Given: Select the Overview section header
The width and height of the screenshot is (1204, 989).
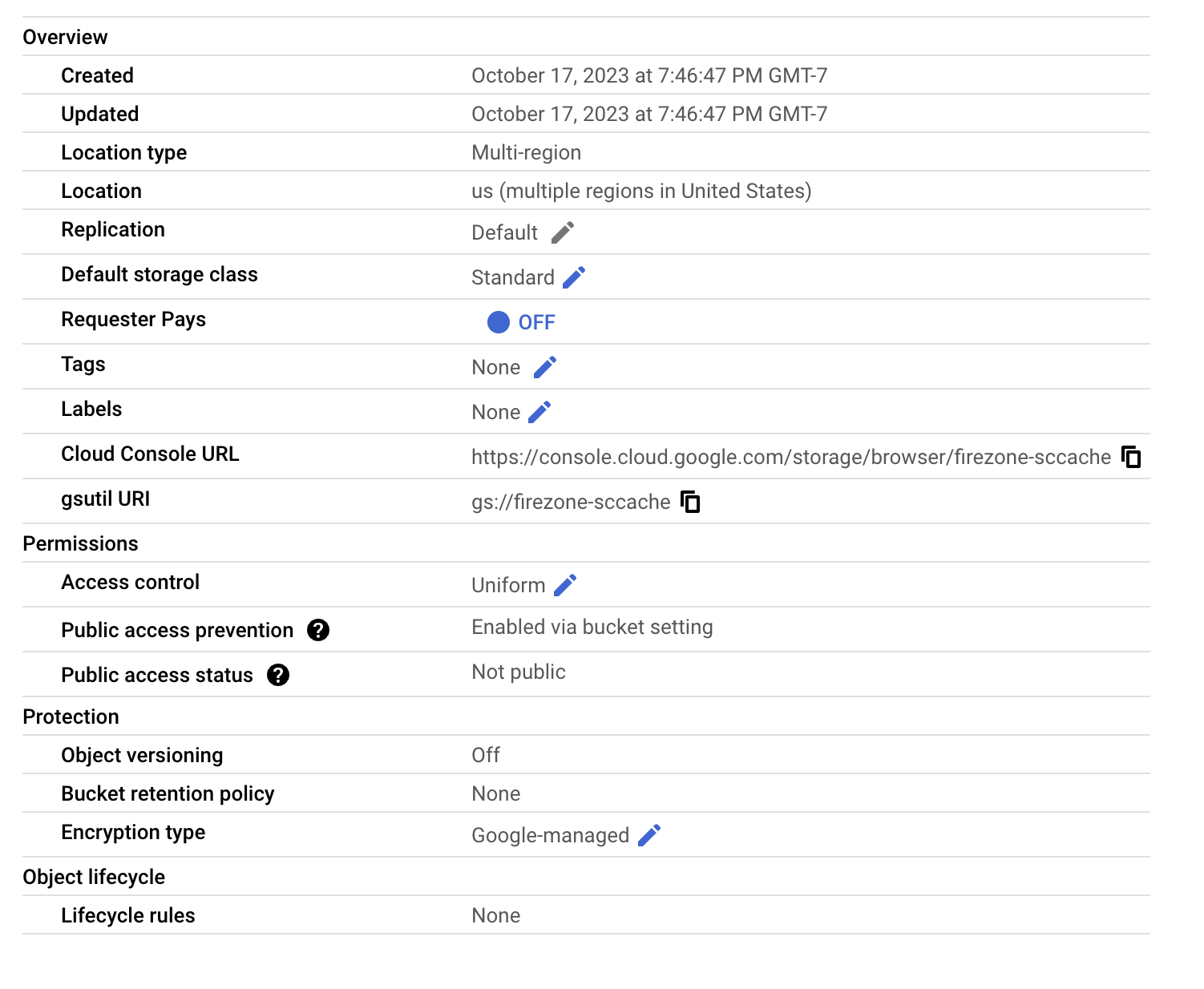Looking at the screenshot, I should (66, 36).
